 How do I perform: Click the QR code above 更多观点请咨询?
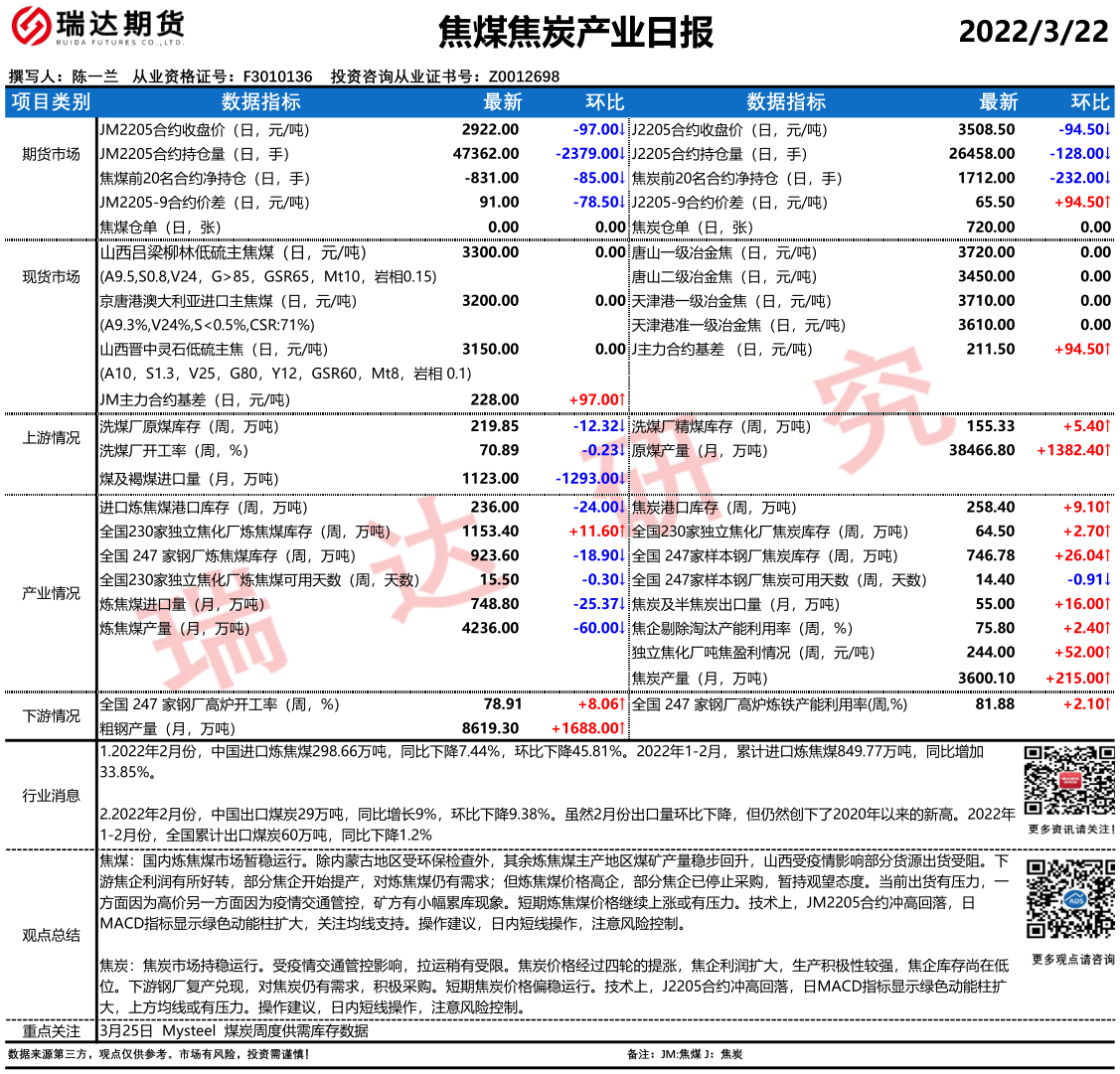pyautogui.click(x=1069, y=899)
